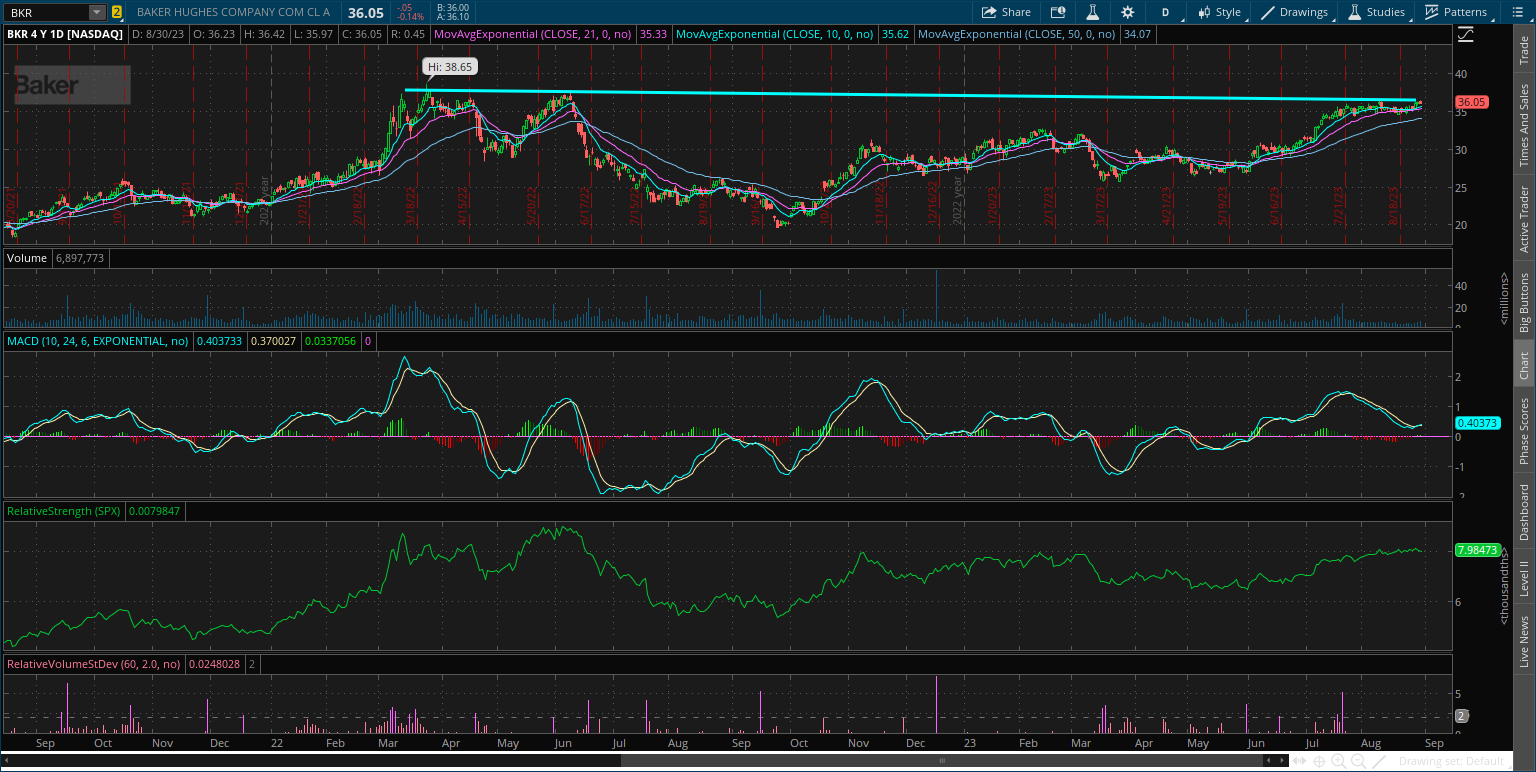1536x772 pixels.
Task: Open the Style candlestick menu
Action: 1219,12
